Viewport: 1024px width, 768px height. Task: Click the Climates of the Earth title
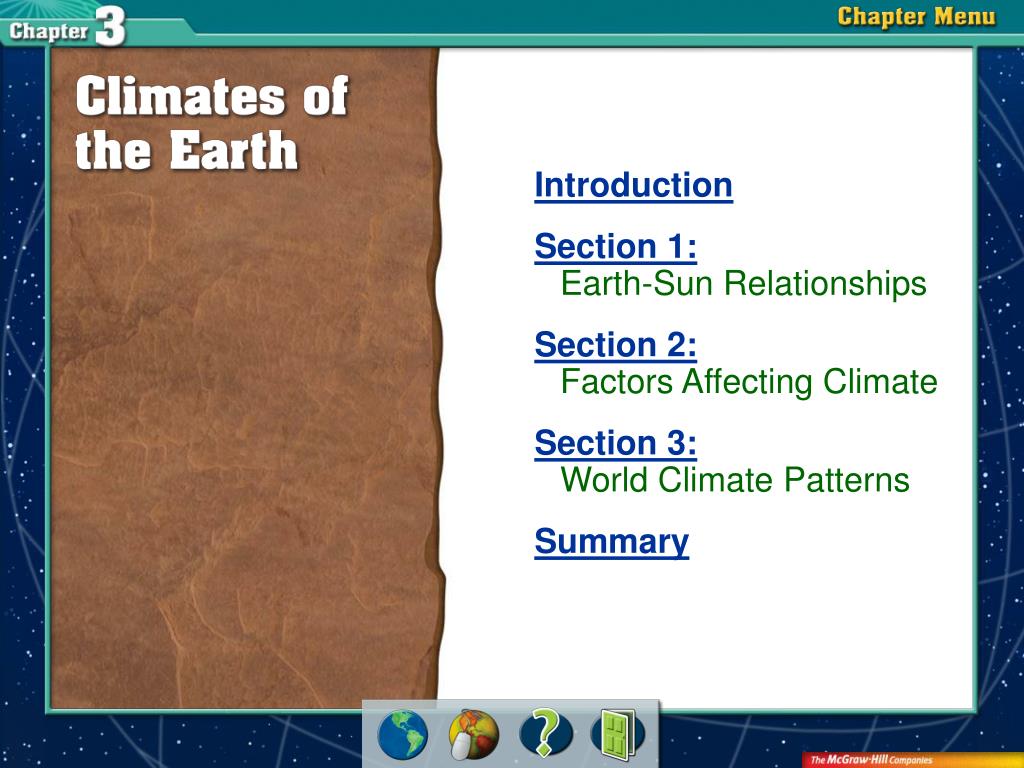coord(212,123)
